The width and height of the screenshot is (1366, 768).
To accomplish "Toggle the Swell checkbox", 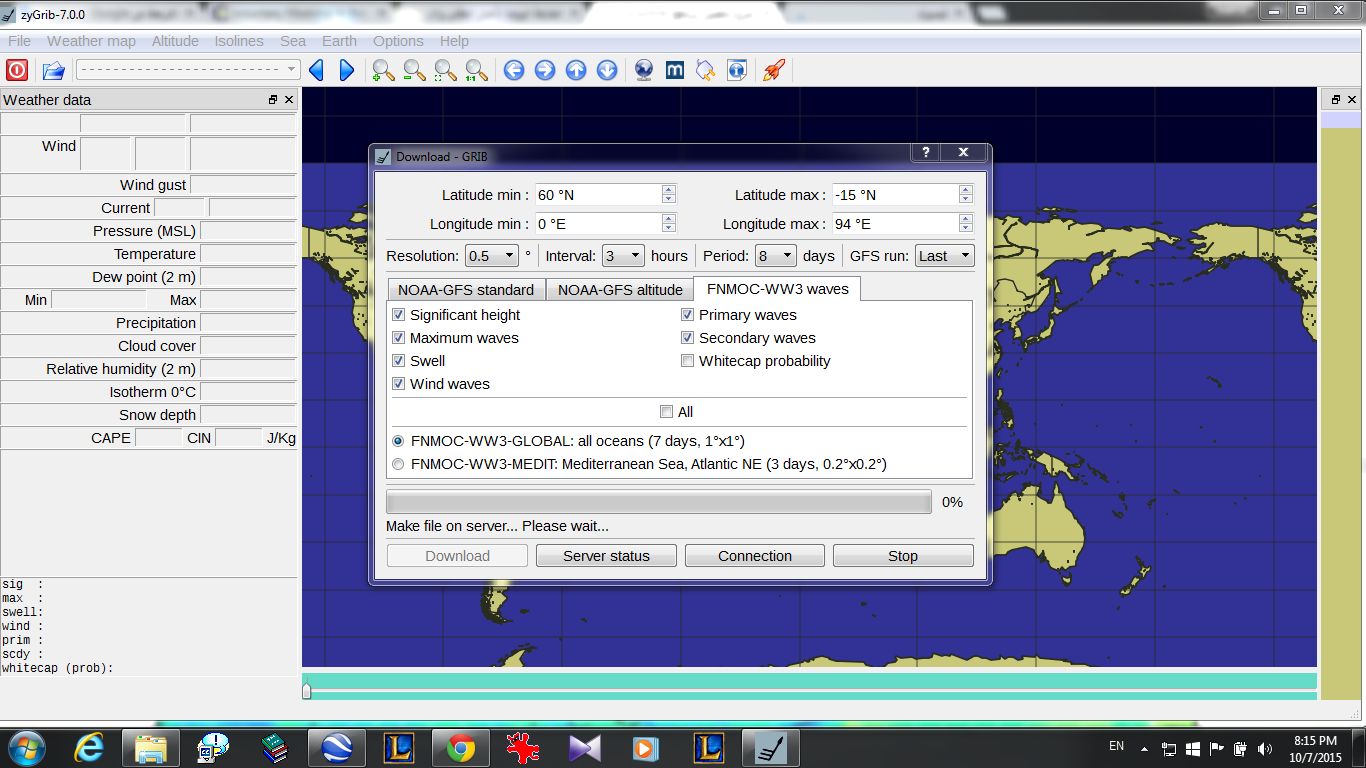I will tap(399, 361).
